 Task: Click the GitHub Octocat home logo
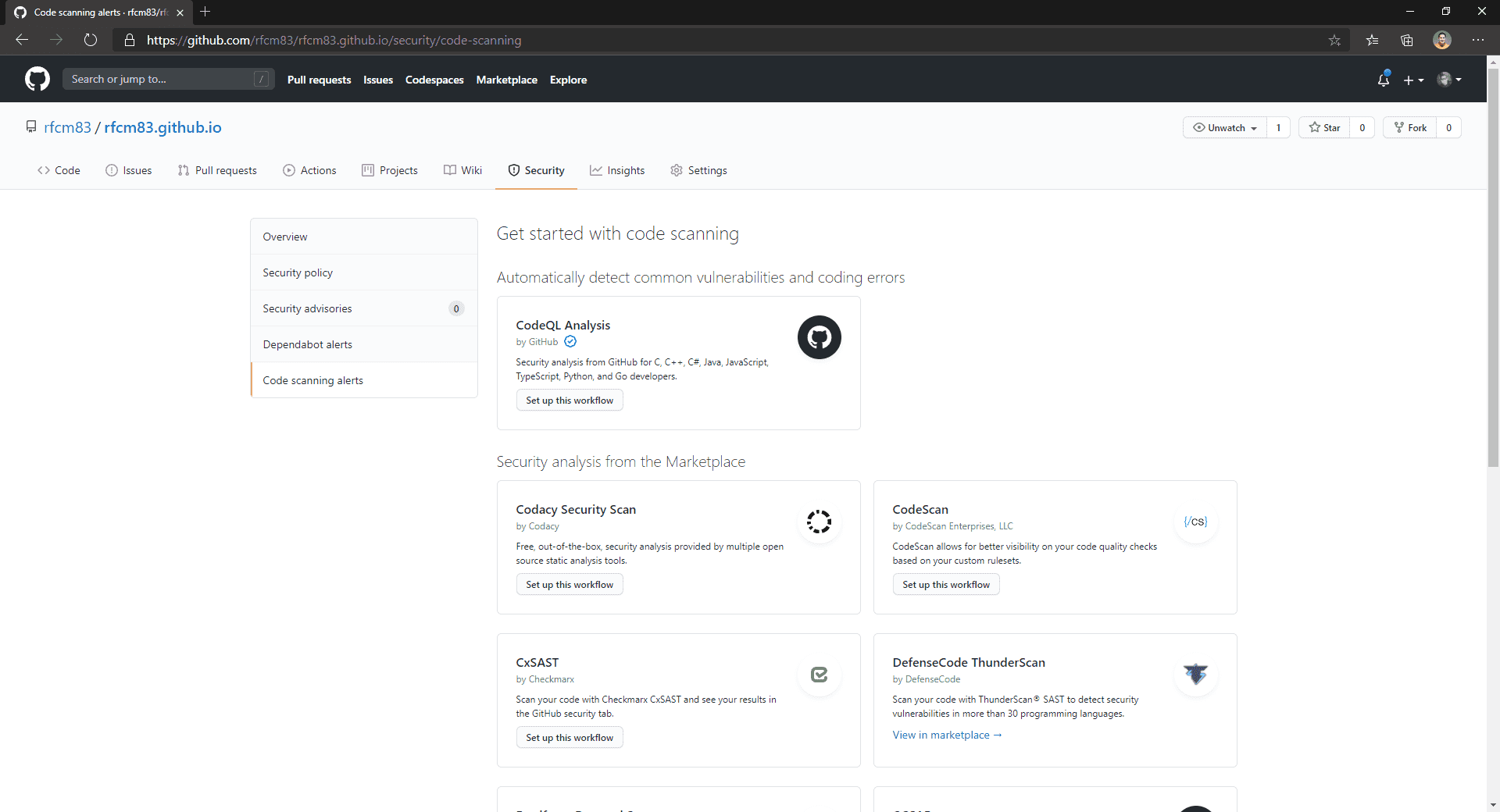tap(37, 79)
